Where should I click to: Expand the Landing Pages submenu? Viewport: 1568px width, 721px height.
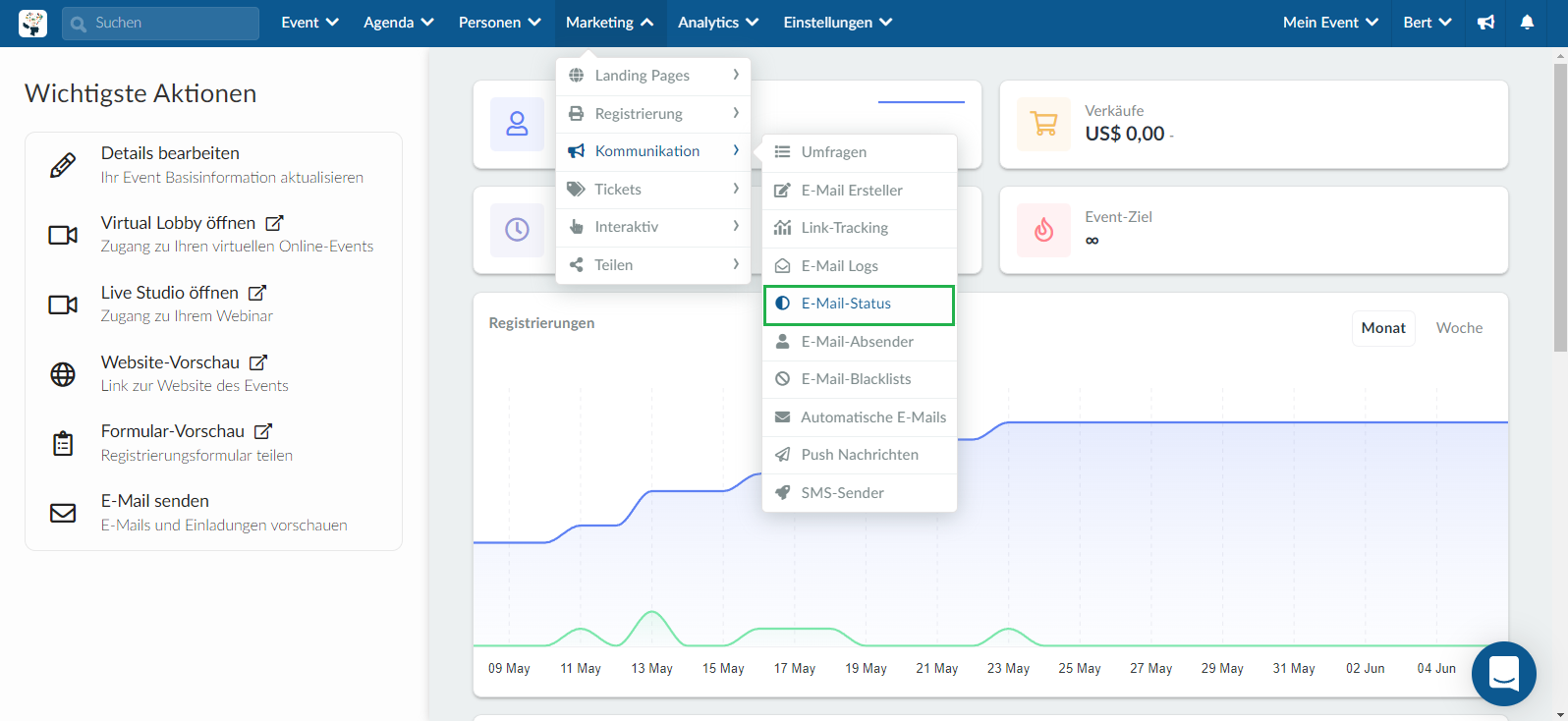pos(653,76)
